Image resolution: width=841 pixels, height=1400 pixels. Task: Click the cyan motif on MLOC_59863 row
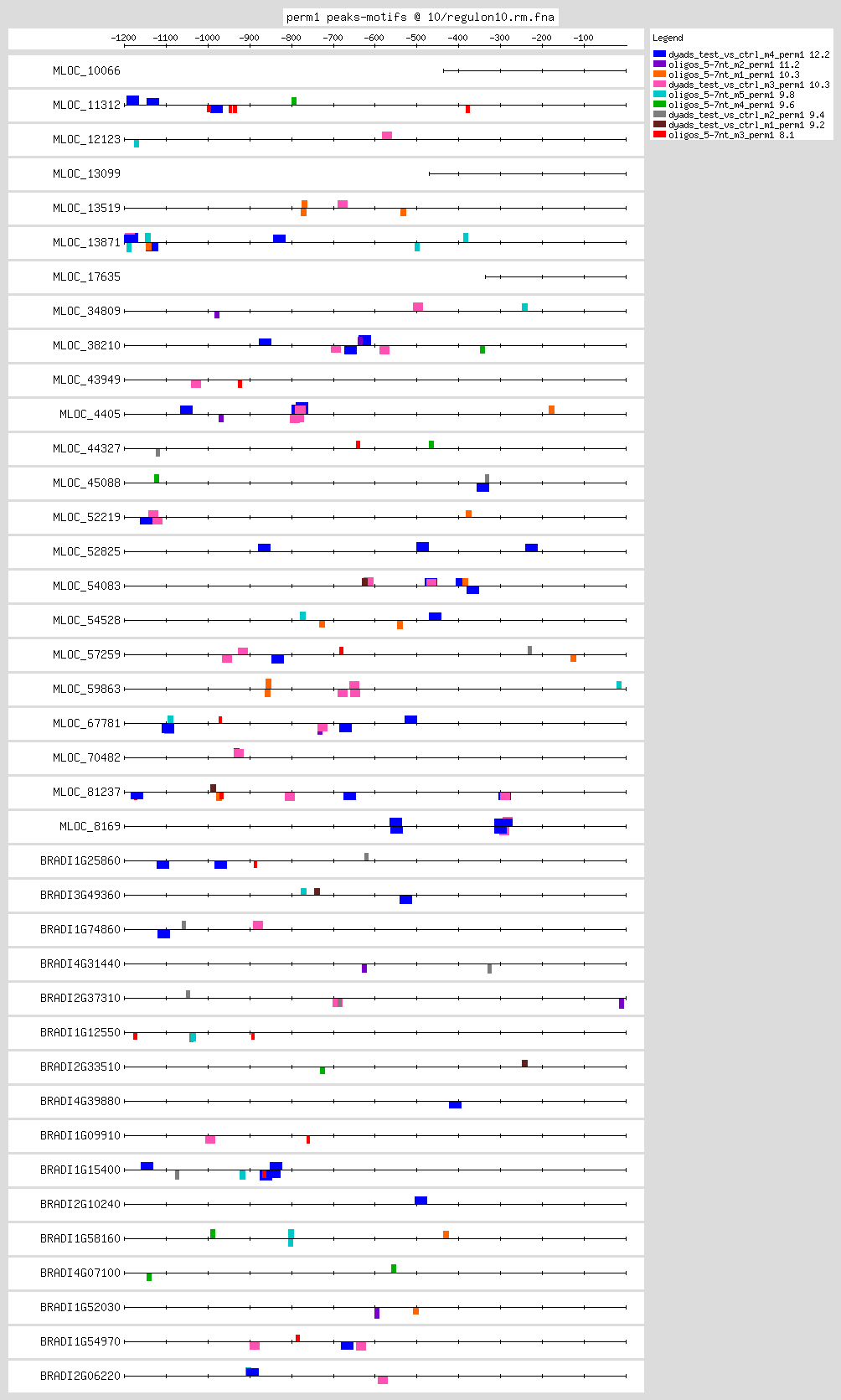(619, 685)
